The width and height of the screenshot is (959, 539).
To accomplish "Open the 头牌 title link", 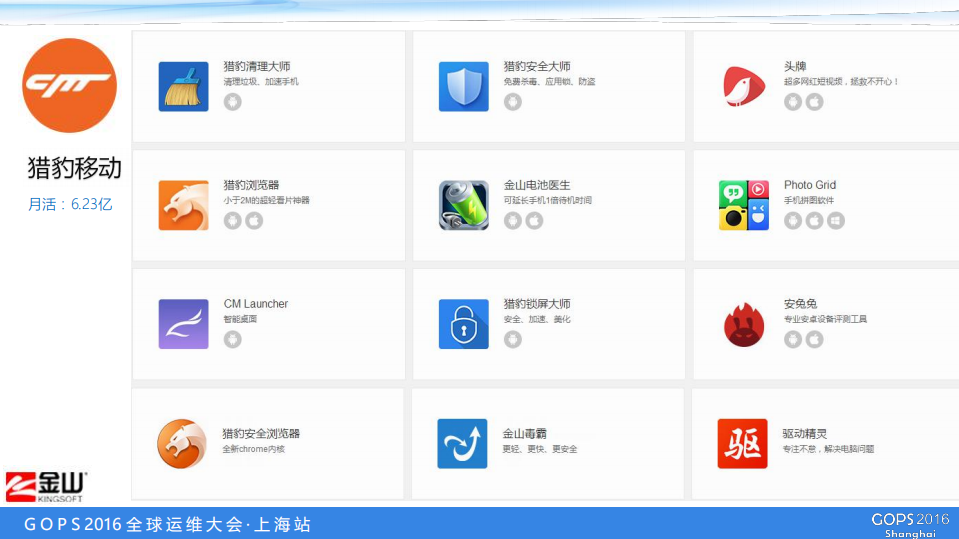I will 795,66.
